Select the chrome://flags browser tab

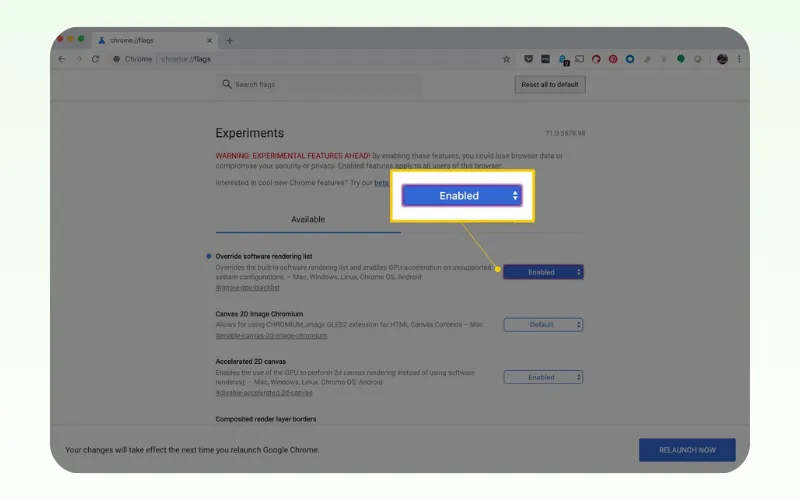(x=155, y=40)
